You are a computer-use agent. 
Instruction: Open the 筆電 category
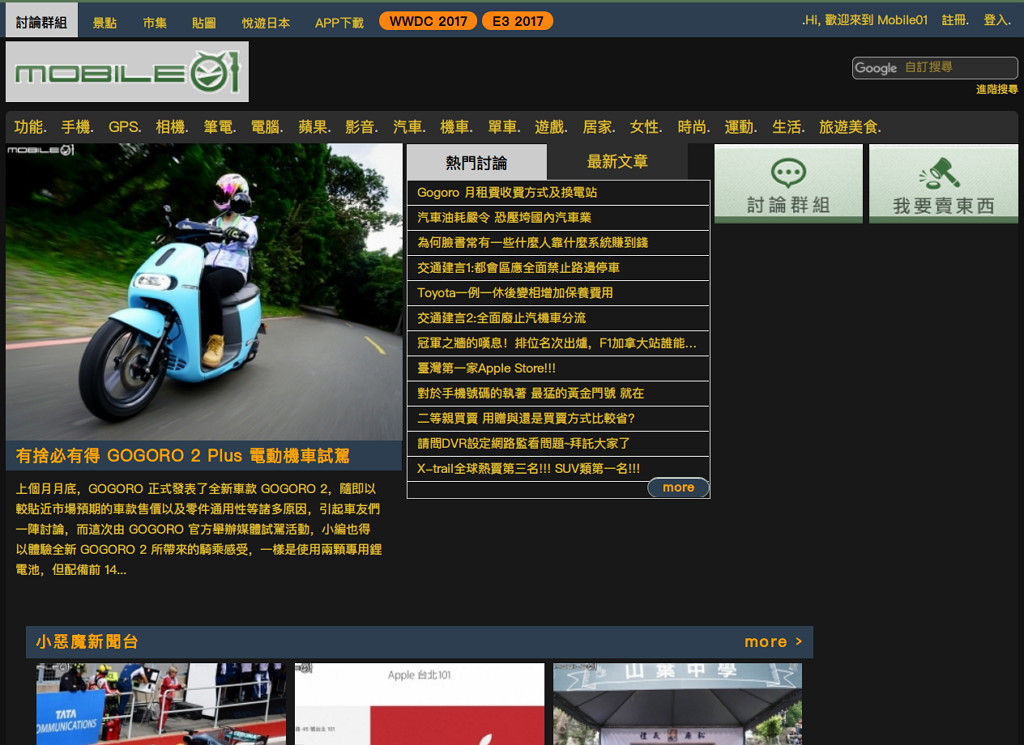[x=219, y=127]
